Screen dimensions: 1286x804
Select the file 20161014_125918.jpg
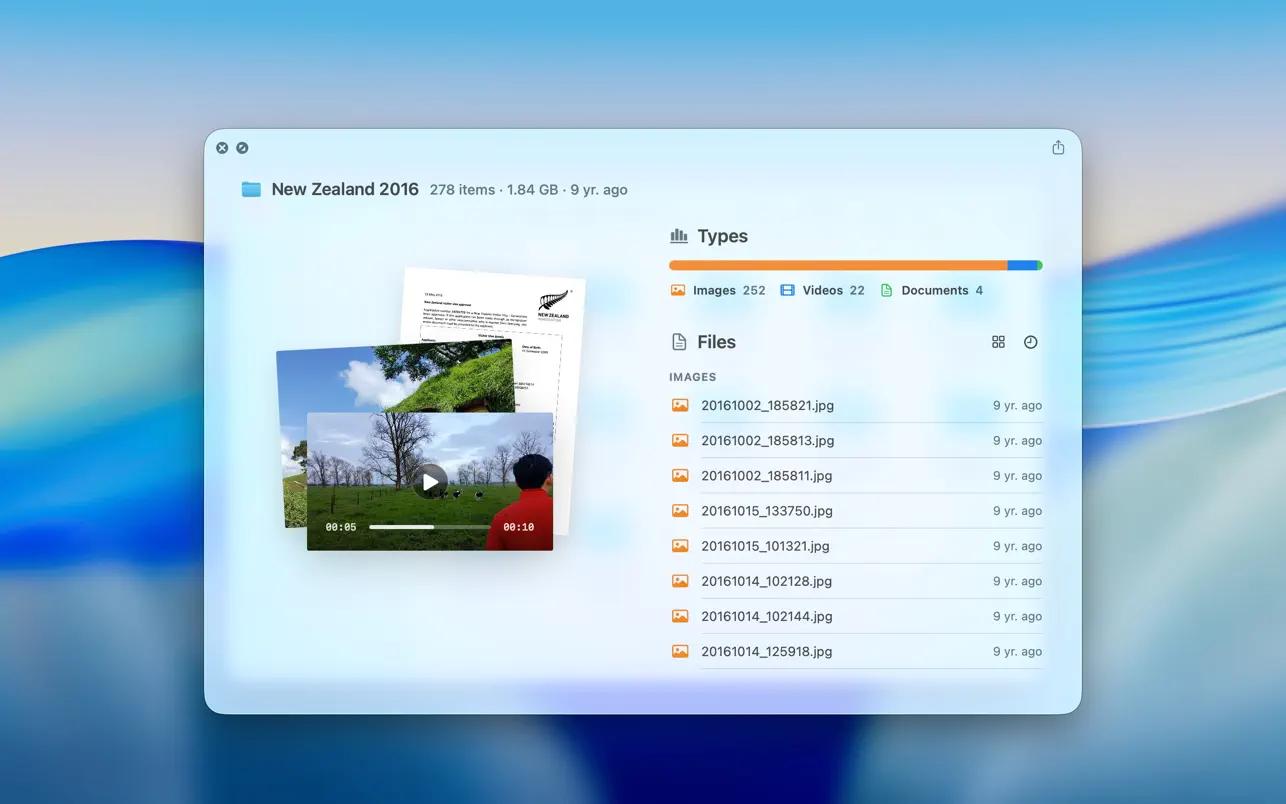tap(856, 651)
